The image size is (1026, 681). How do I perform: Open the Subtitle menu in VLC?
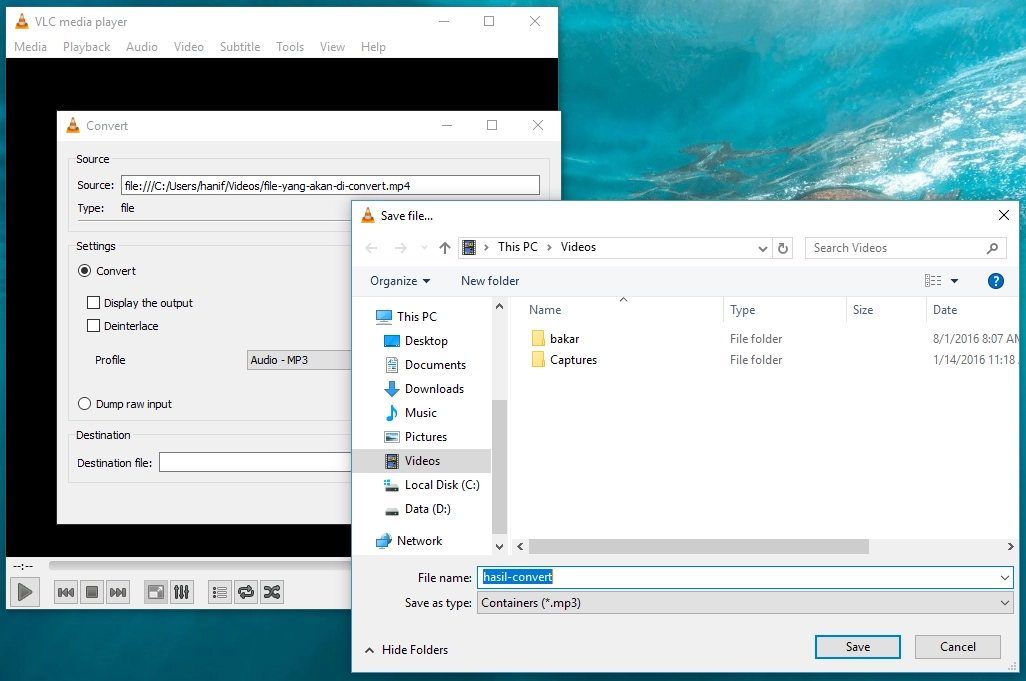tap(239, 47)
